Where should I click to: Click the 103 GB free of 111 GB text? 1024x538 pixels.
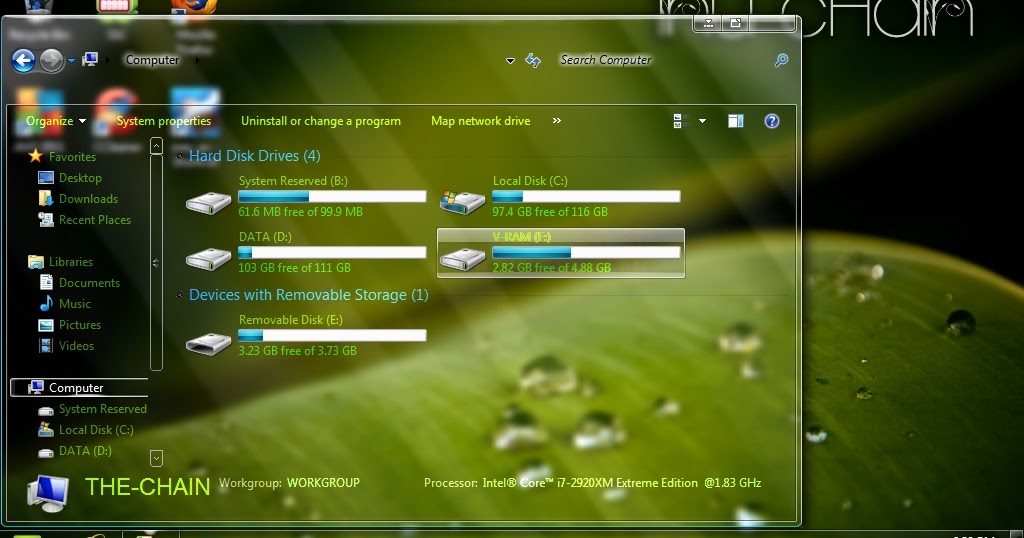(295, 268)
